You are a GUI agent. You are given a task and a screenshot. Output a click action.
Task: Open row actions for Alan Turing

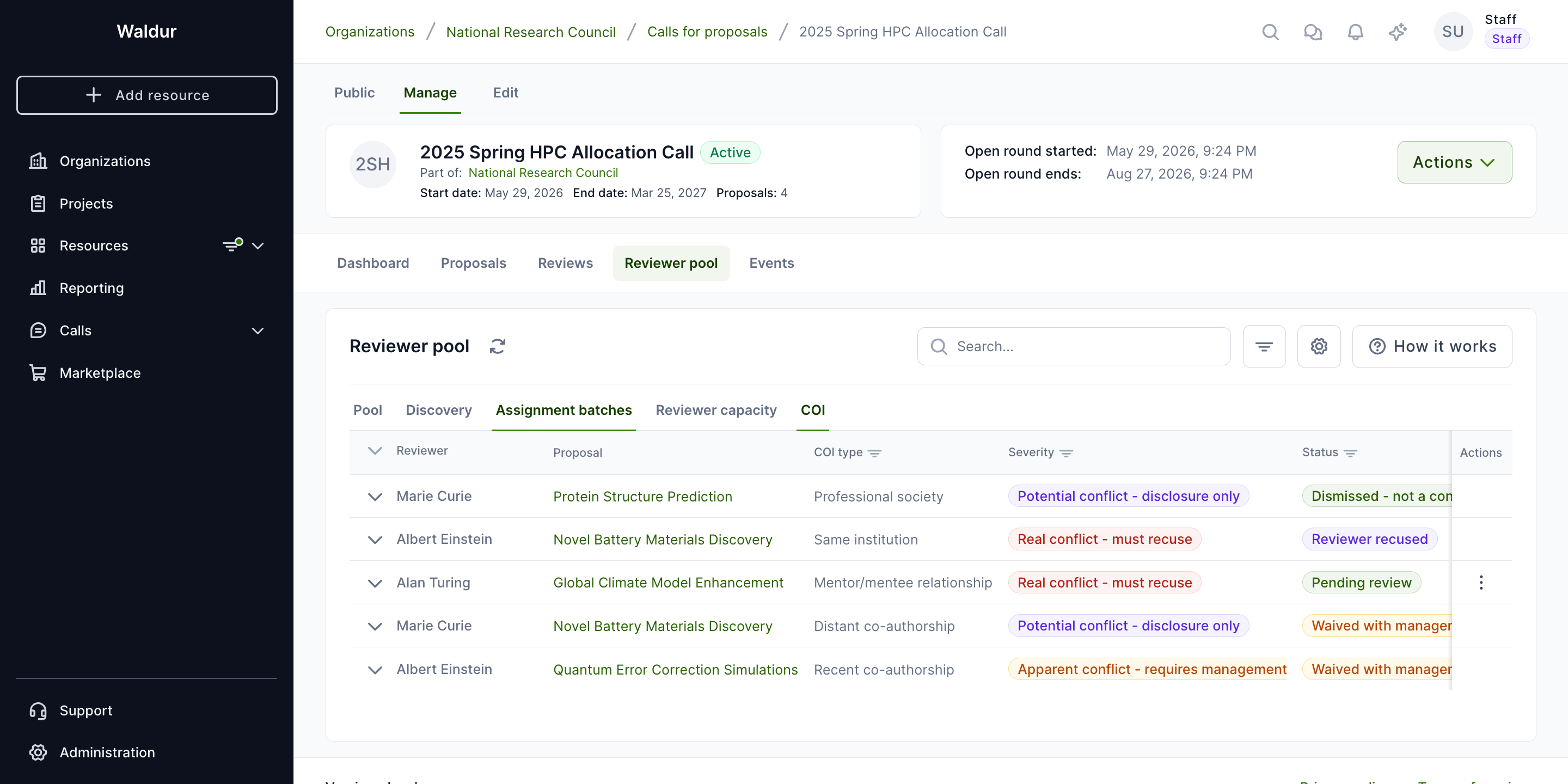point(1480,583)
